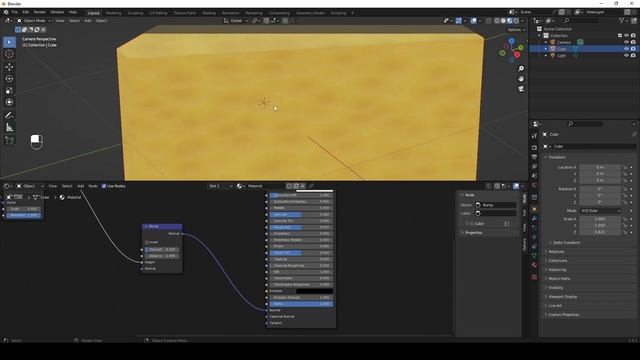The image size is (640, 360).
Task: Click the Bump node header
Action: (x=162, y=226)
